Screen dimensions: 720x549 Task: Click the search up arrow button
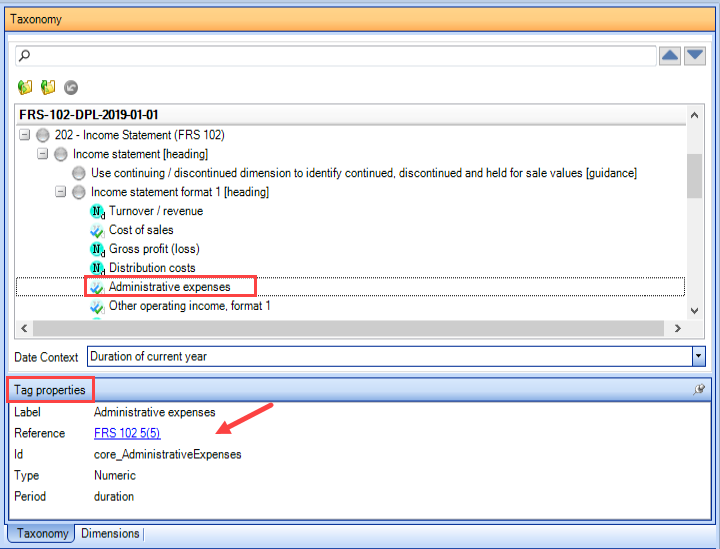pos(669,56)
